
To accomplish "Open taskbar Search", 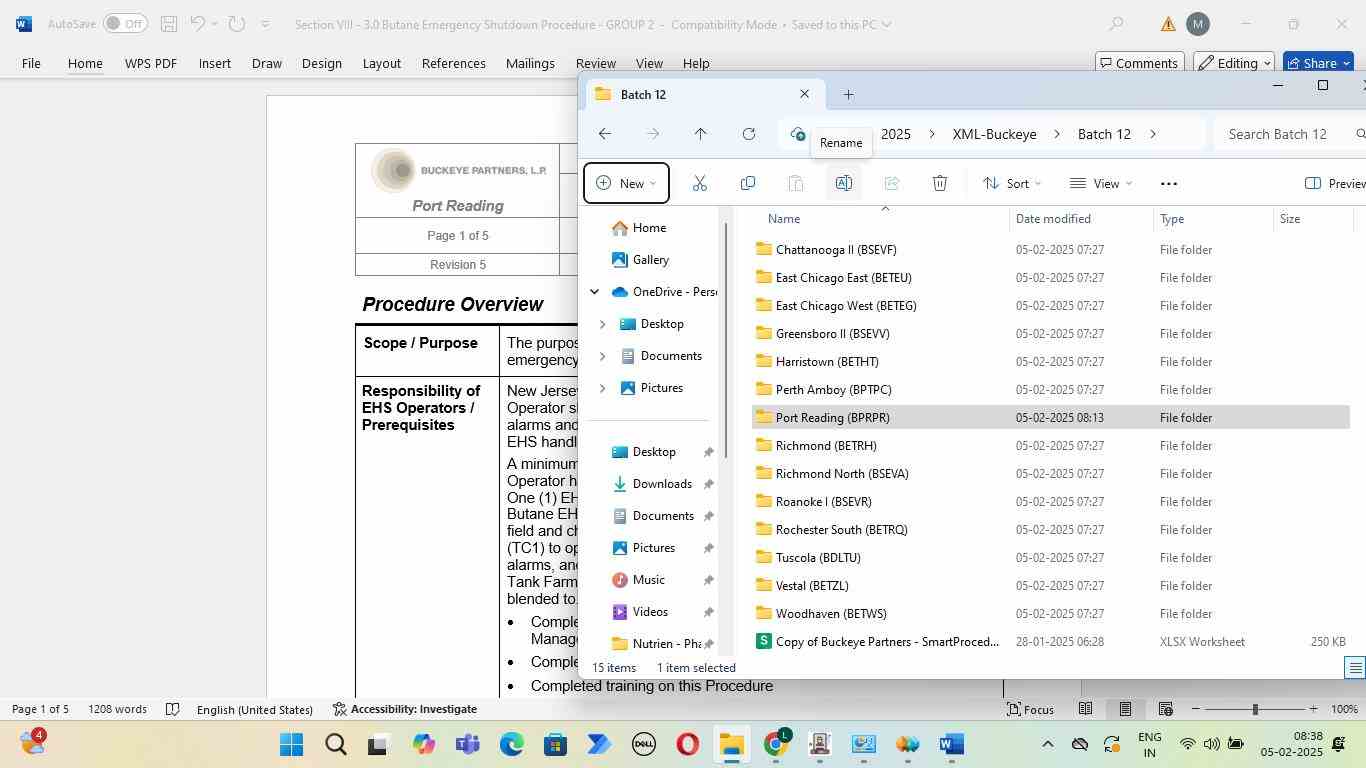I will pos(335,744).
